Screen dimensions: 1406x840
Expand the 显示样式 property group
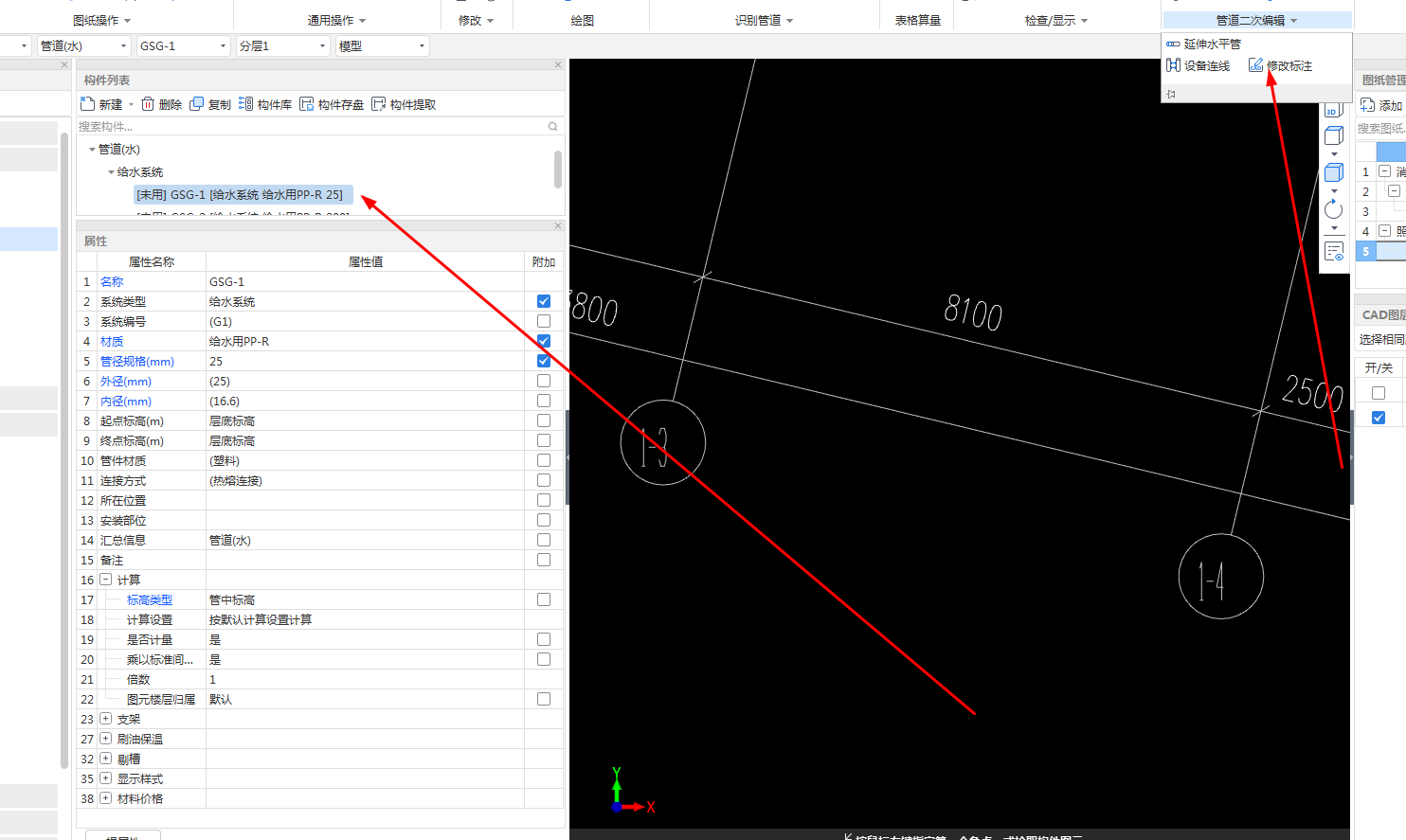click(106, 778)
